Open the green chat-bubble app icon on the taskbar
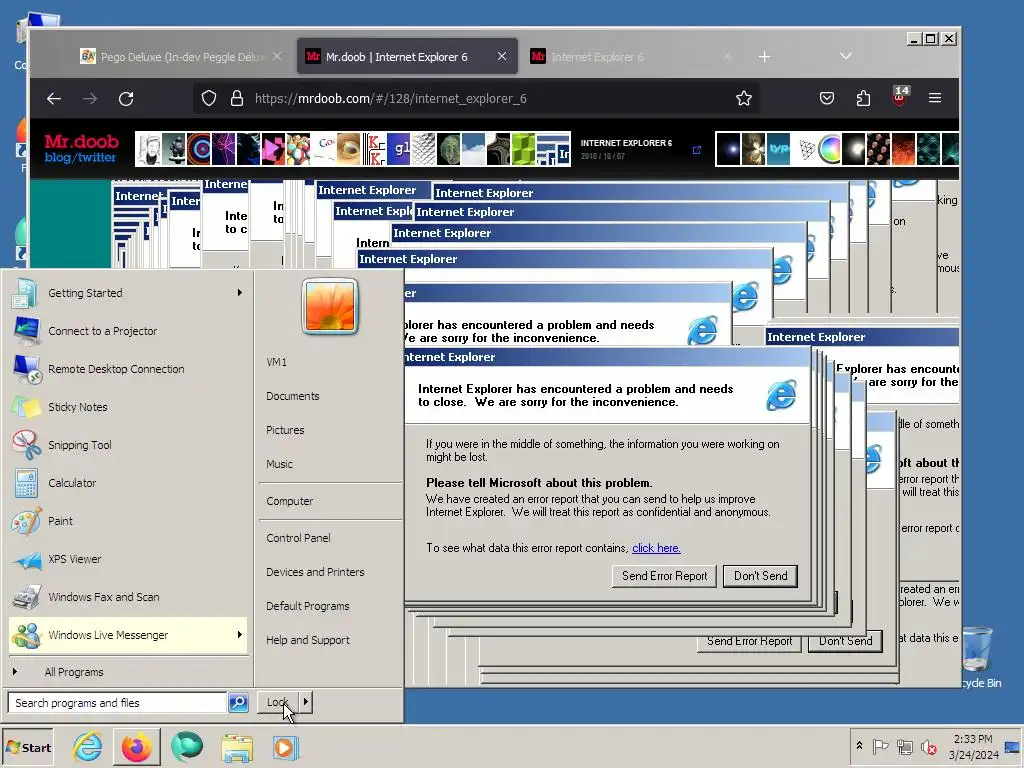The image size is (1024, 768). coord(187,747)
